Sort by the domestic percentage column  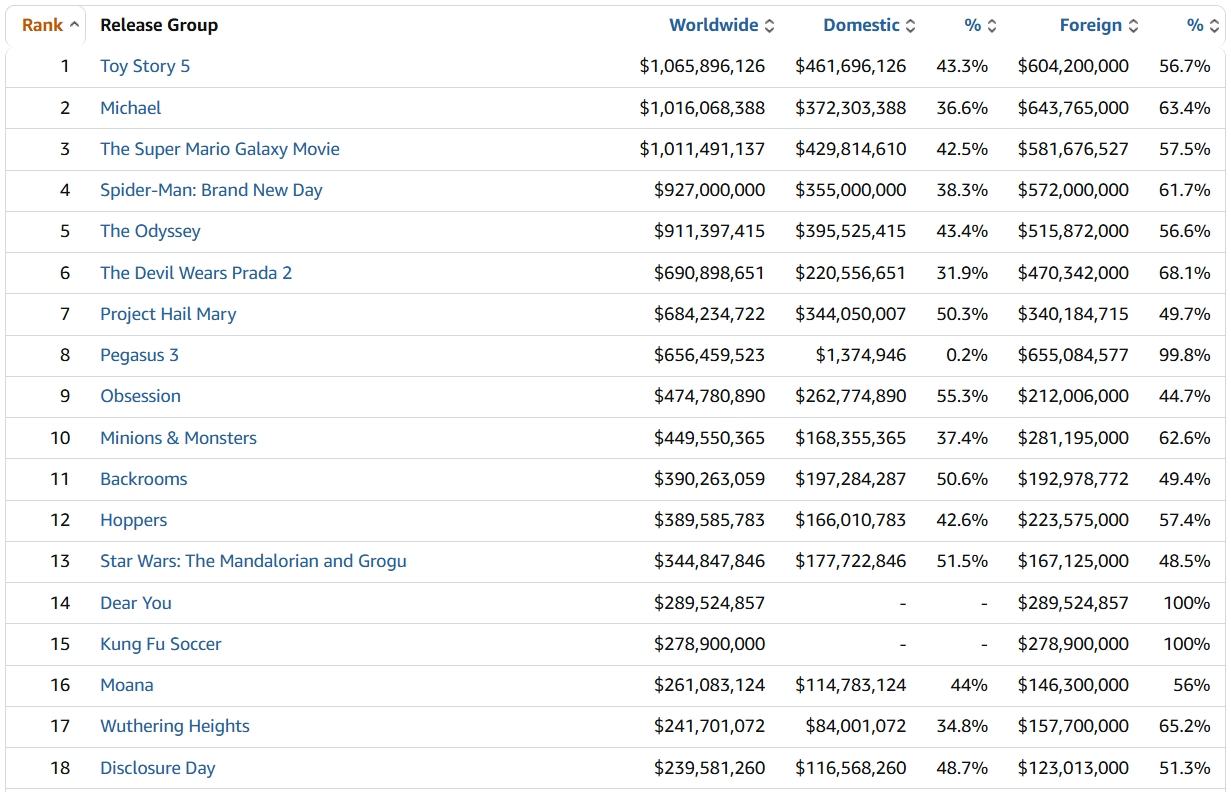click(x=980, y=25)
